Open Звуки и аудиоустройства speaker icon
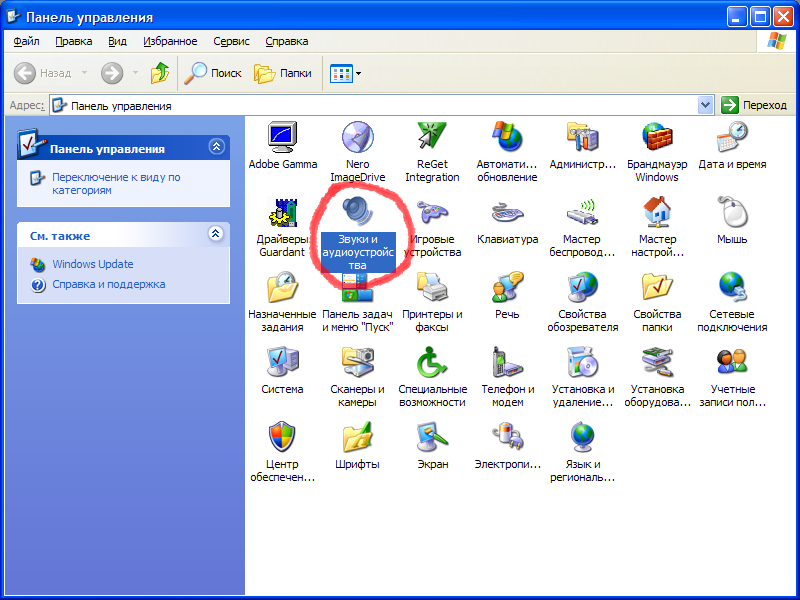The height and width of the screenshot is (600, 800). pos(357,211)
